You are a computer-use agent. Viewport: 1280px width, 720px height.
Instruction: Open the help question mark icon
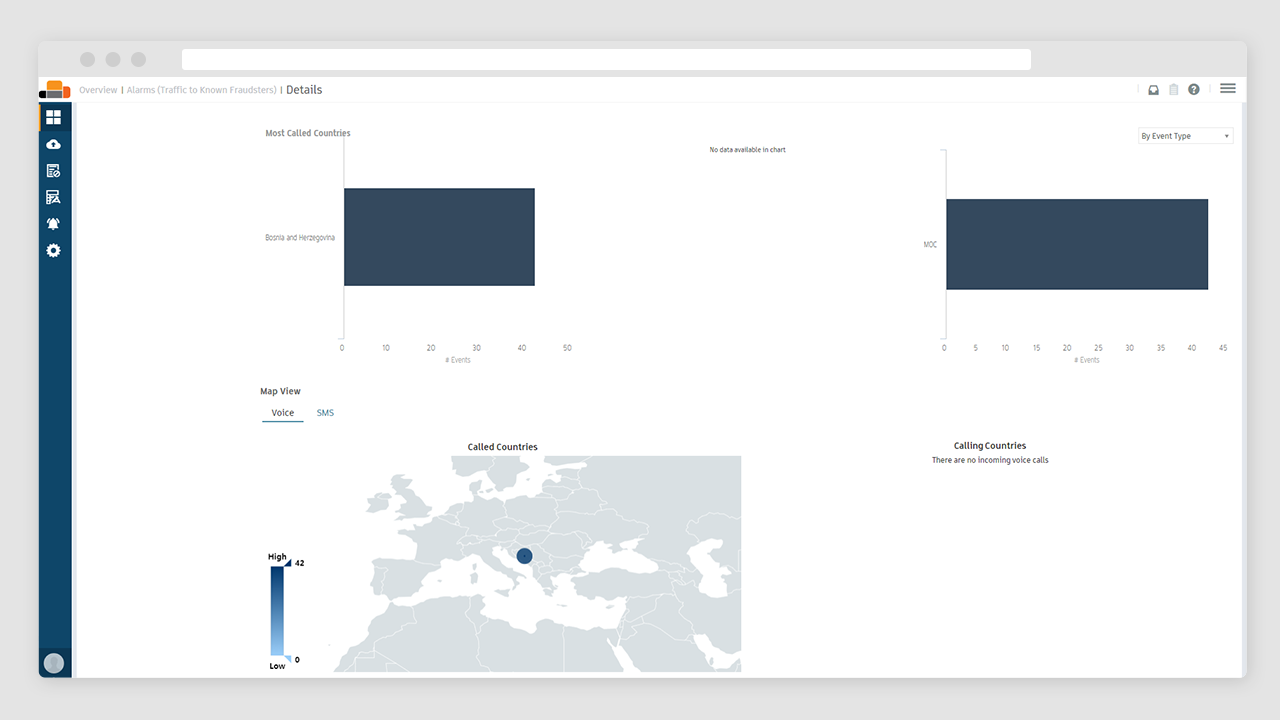pyautogui.click(x=1194, y=90)
